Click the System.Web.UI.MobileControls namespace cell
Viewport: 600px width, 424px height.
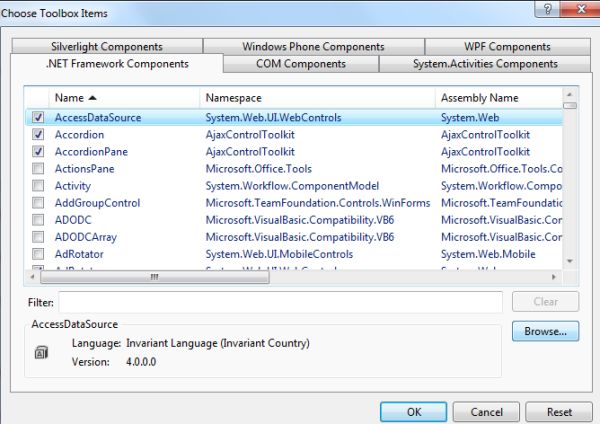[x=279, y=254]
